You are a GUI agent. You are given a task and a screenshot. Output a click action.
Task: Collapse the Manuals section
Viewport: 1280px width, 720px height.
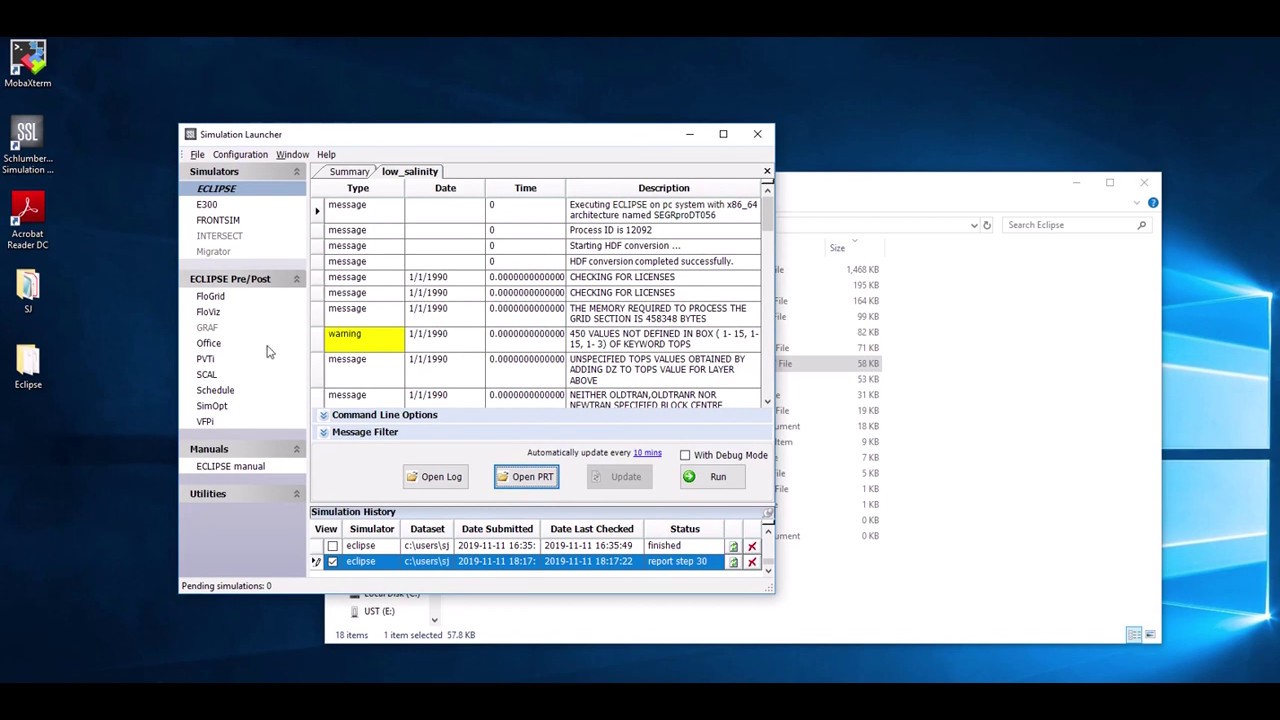(296, 449)
